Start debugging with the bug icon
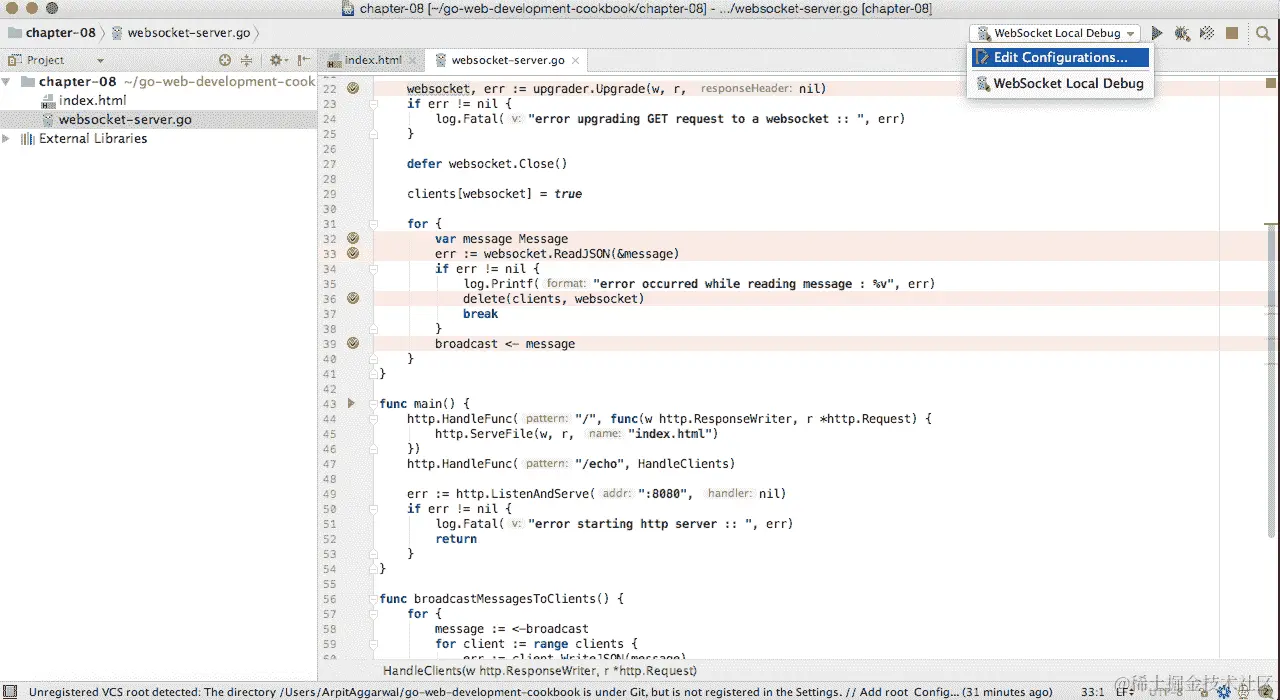This screenshot has width=1280, height=700. (1182, 33)
